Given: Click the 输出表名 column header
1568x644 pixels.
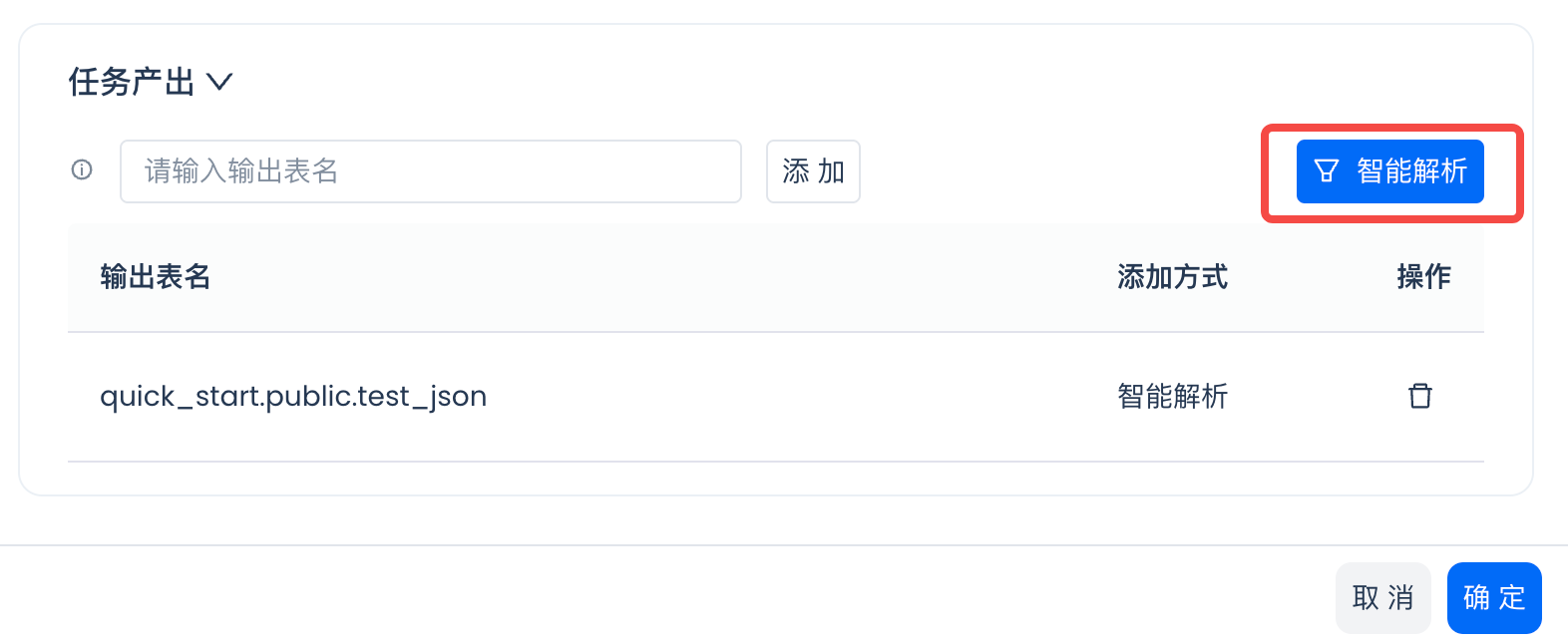Looking at the screenshot, I should (156, 277).
